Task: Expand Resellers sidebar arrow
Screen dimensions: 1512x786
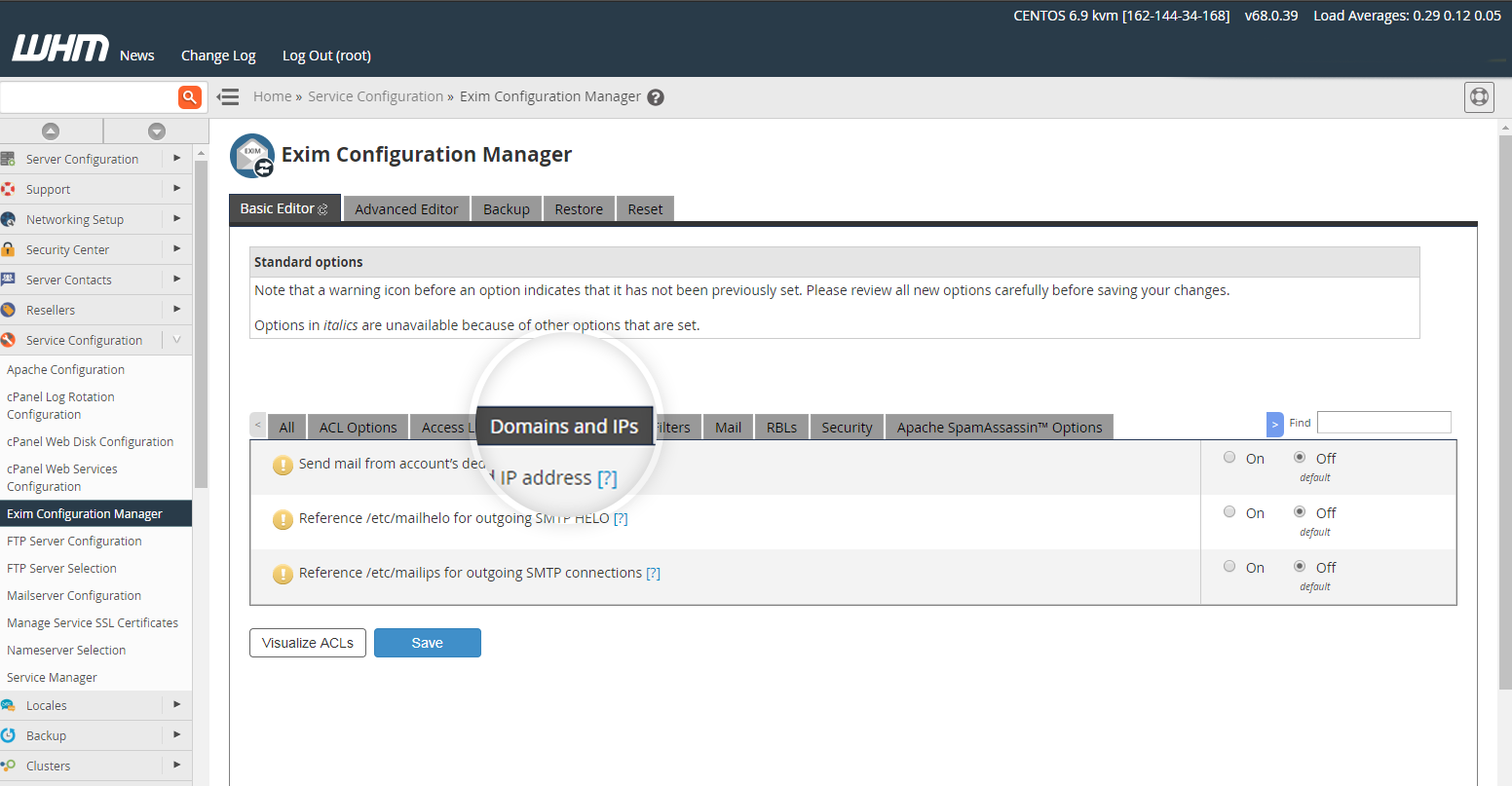Action: tap(176, 309)
